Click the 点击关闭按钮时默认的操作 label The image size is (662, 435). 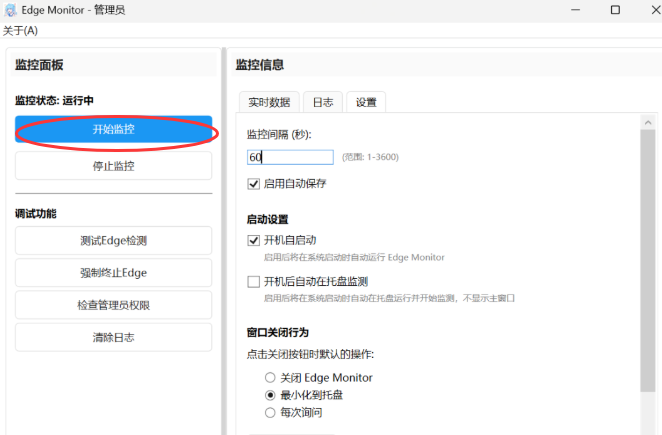click(x=310, y=354)
